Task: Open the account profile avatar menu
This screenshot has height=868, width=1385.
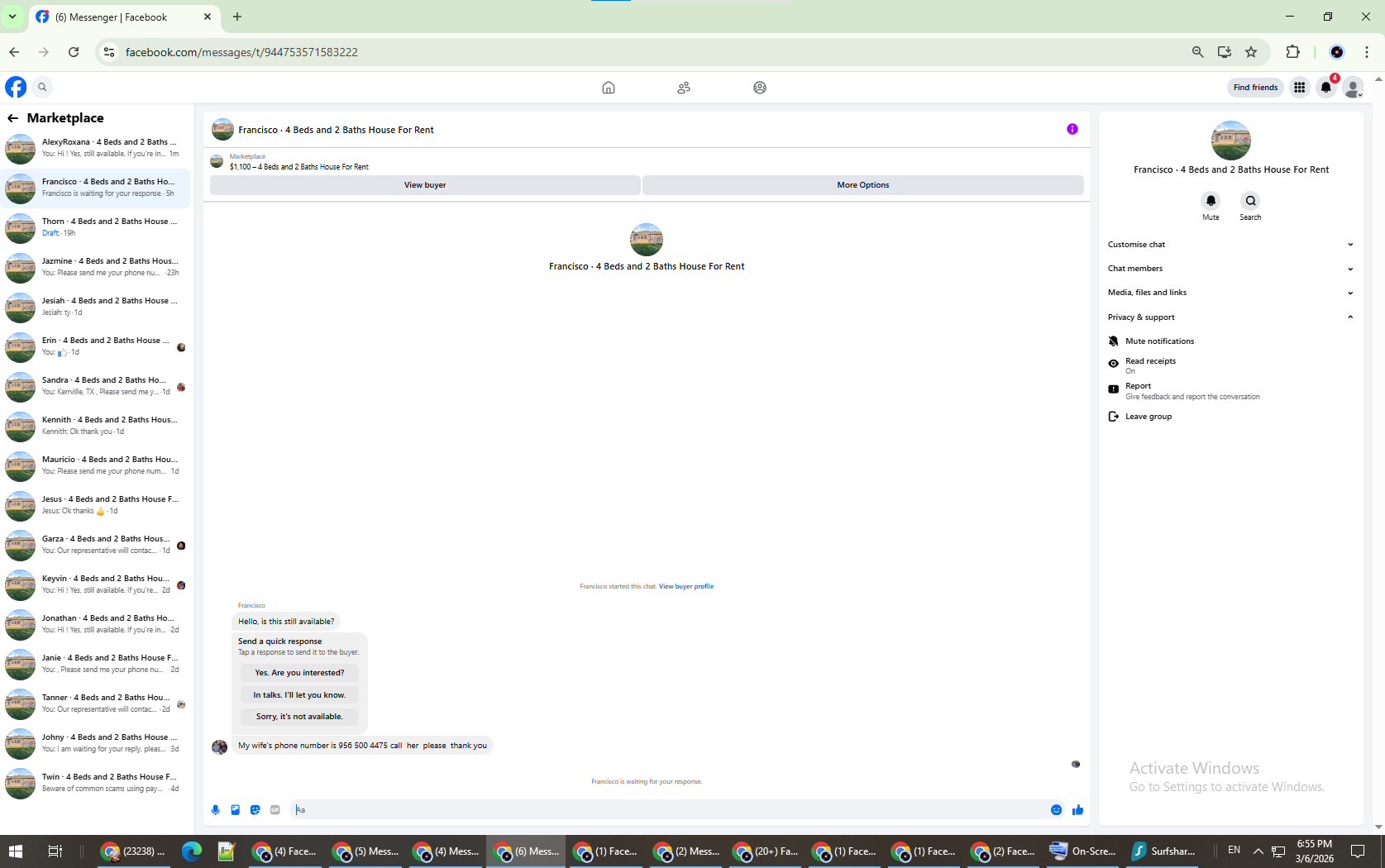Action: click(1353, 87)
